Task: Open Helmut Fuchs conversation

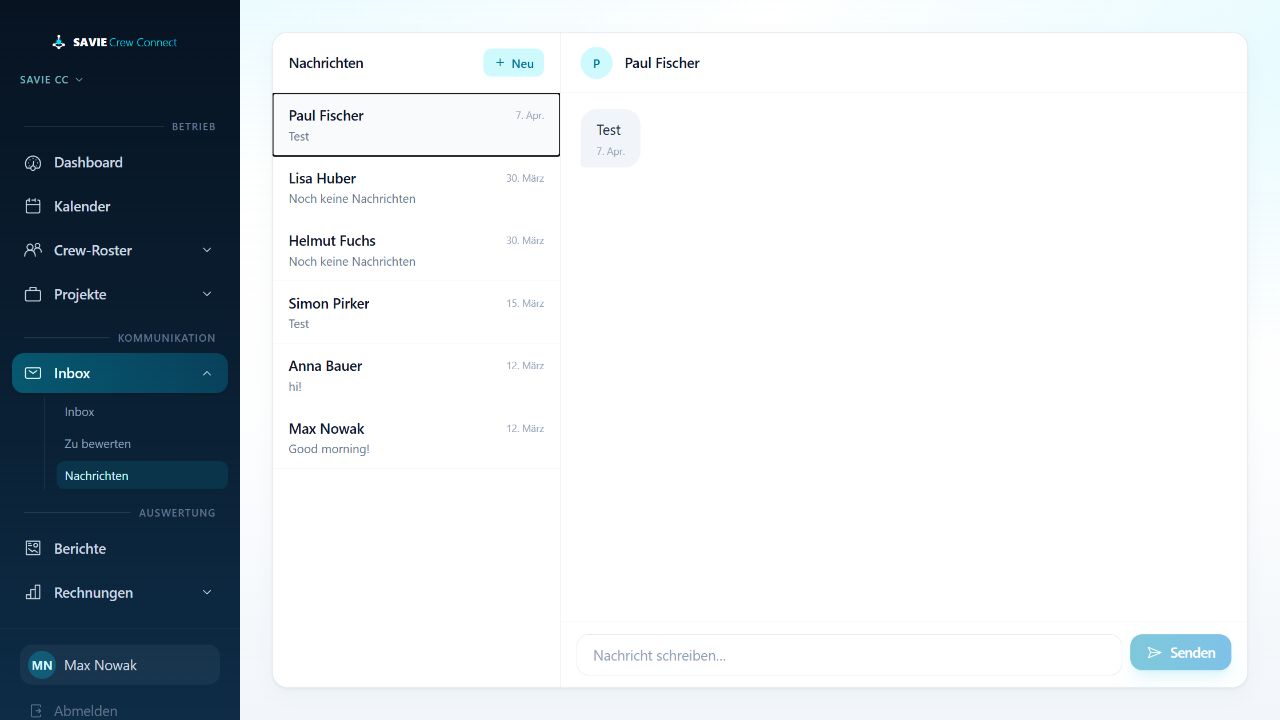Action: [416, 250]
